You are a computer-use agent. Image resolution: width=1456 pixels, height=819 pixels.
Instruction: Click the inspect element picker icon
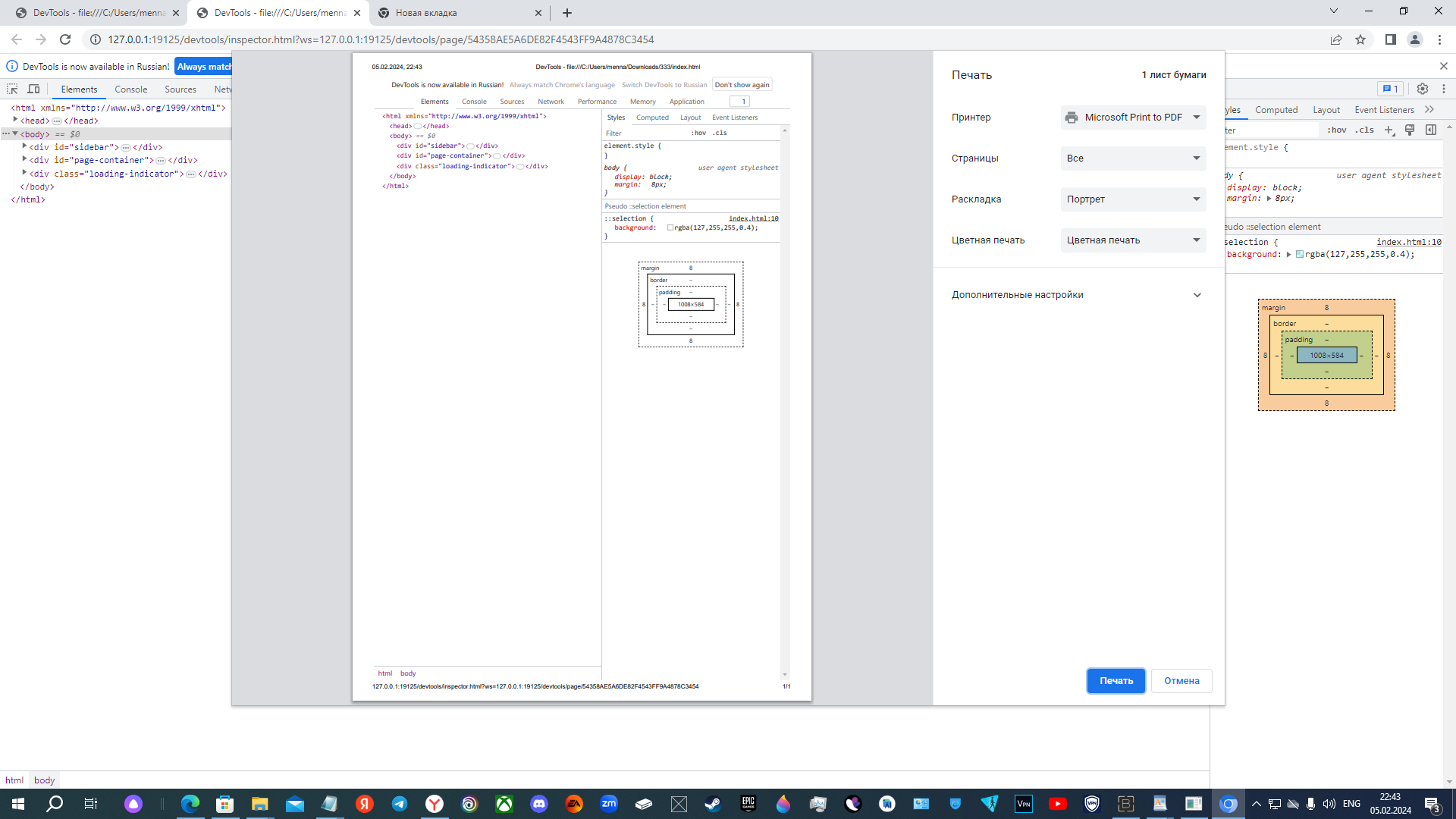(12, 89)
